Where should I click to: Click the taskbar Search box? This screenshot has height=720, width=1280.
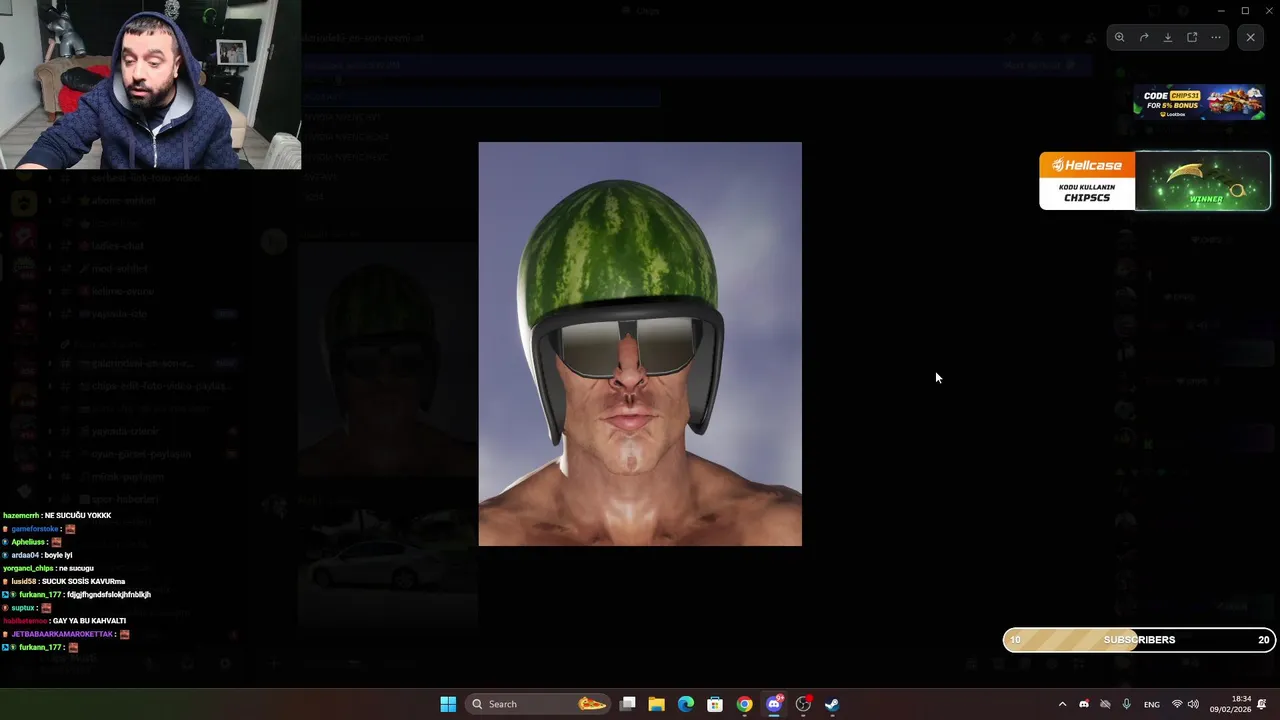(538, 704)
